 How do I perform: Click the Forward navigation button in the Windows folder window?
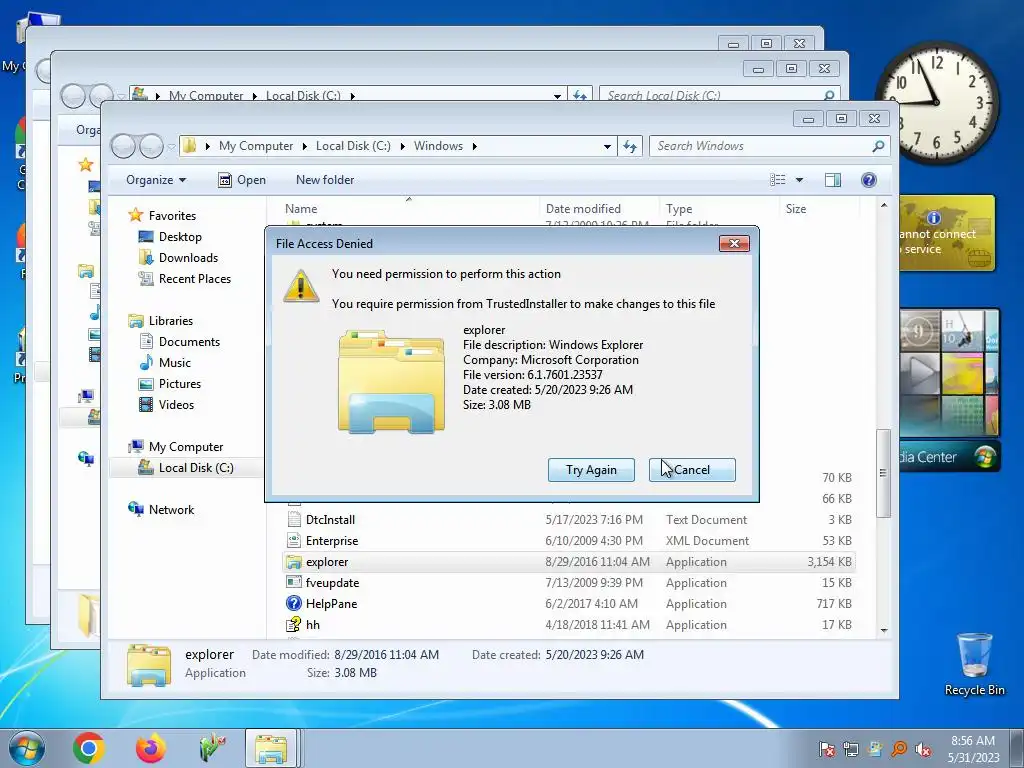[152, 146]
